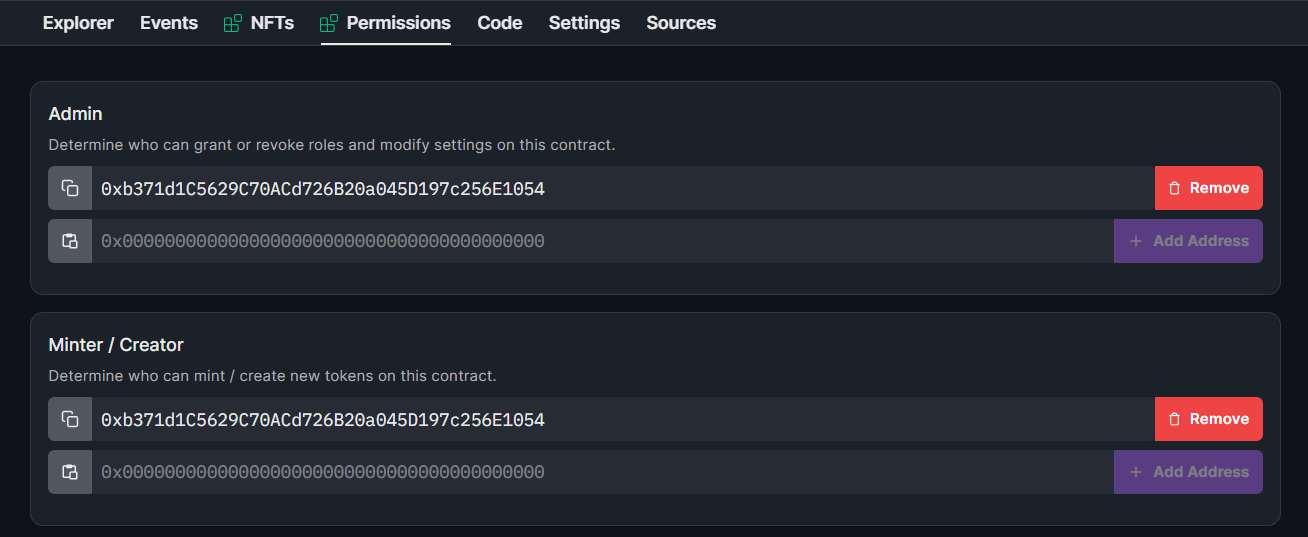Paste from clipboard into Admin address field
1308x537 pixels.
[70, 241]
